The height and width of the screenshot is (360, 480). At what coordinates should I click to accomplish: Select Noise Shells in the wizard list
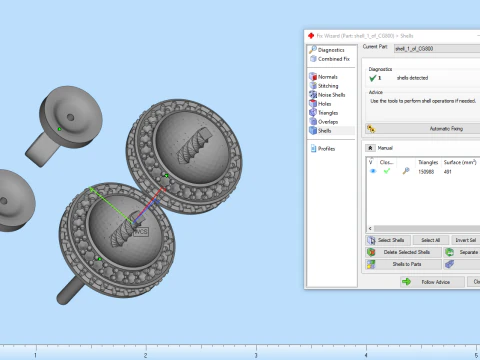[332, 95]
